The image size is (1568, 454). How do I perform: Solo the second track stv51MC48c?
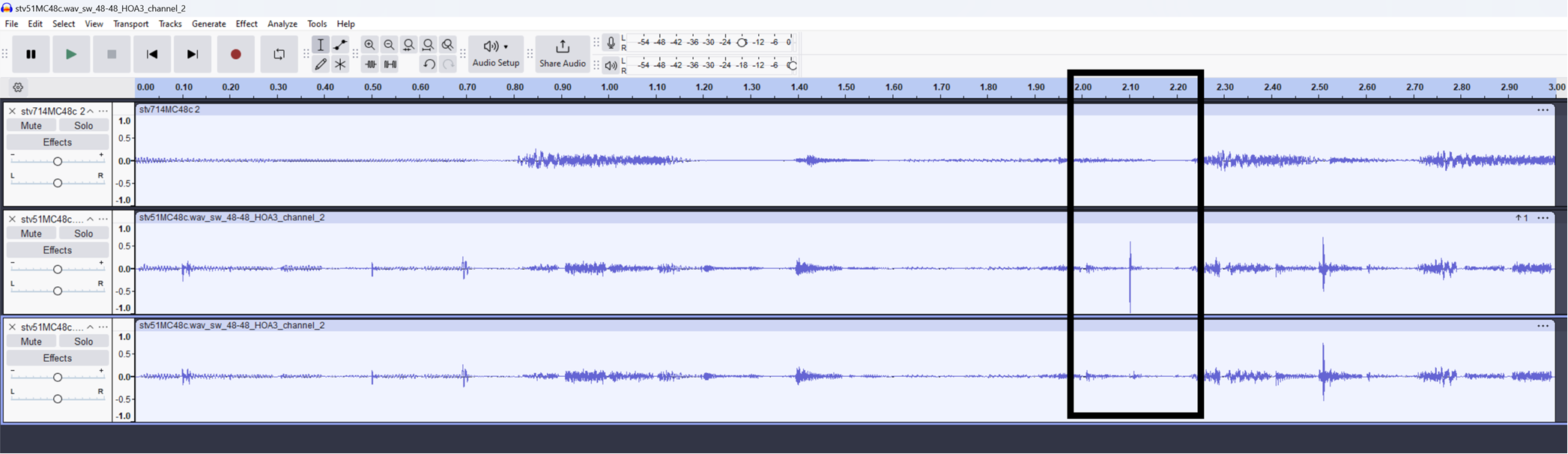click(x=83, y=234)
